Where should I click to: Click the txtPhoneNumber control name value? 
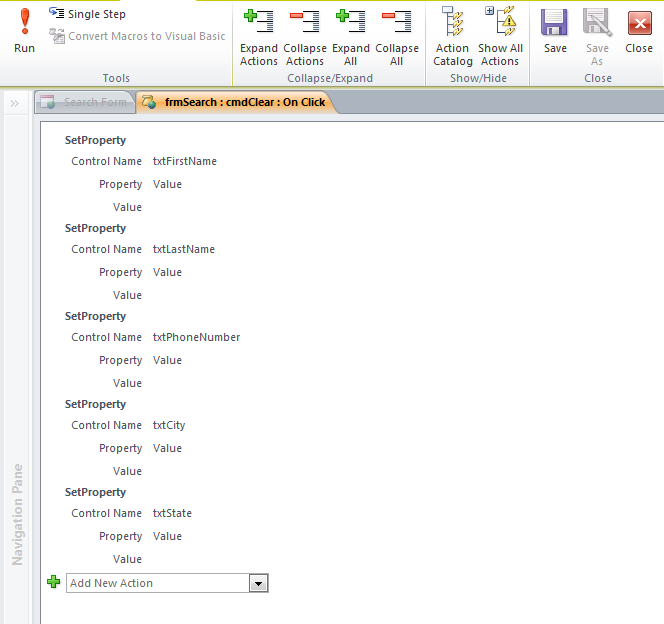point(196,337)
